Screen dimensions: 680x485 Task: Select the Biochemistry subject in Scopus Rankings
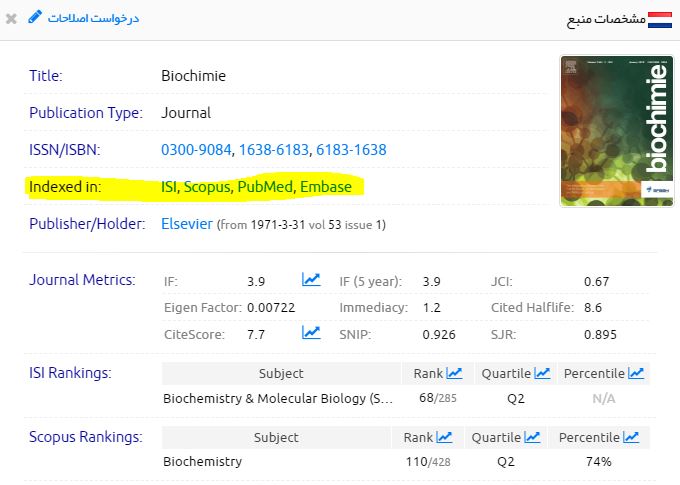click(202, 462)
